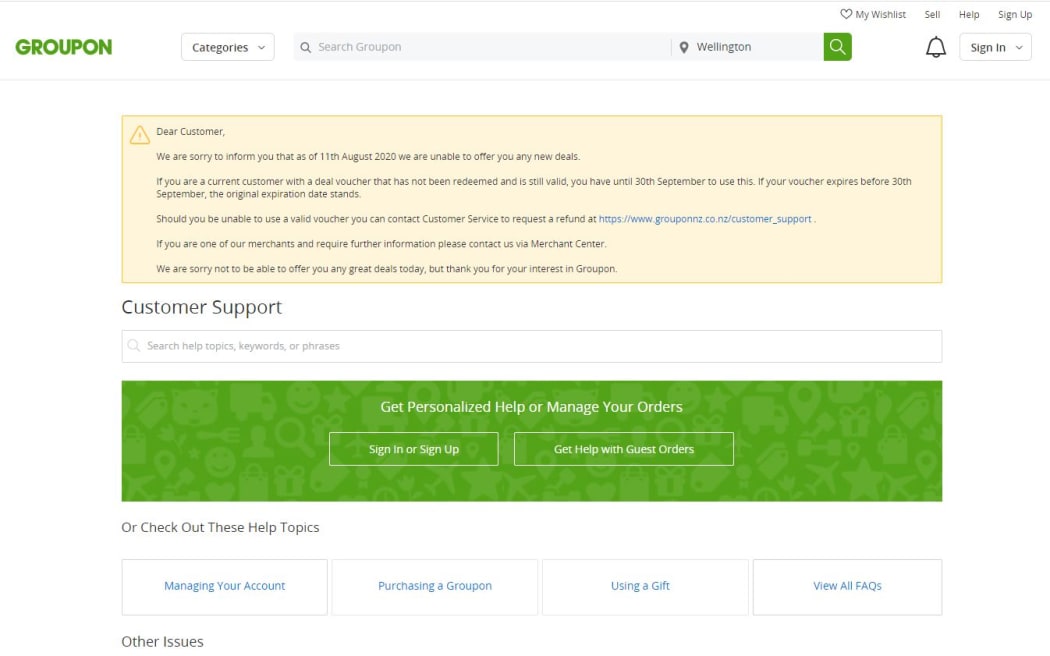Click Sign In or Sign Up button

point(414,449)
